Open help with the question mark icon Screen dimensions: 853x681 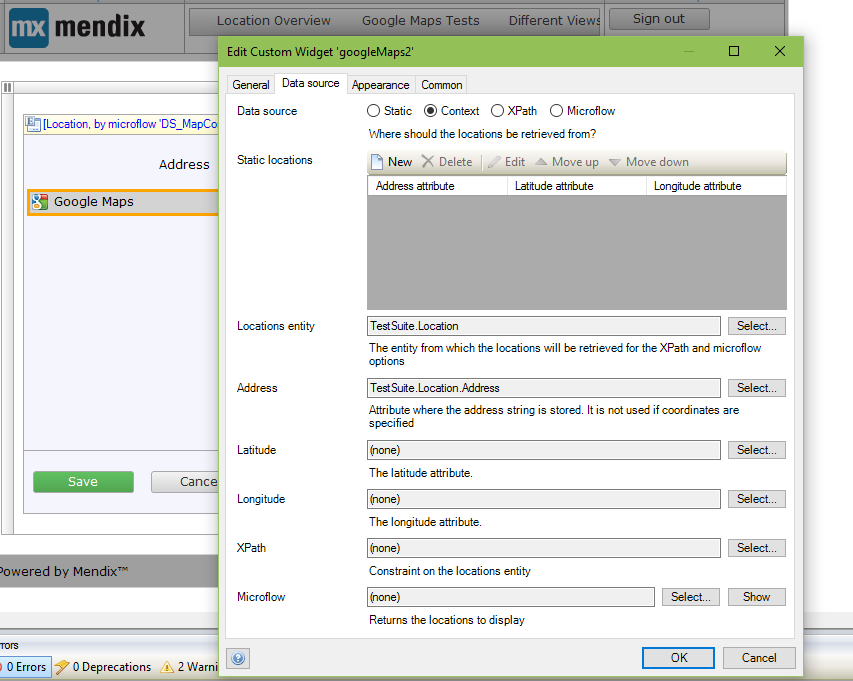pos(238,658)
